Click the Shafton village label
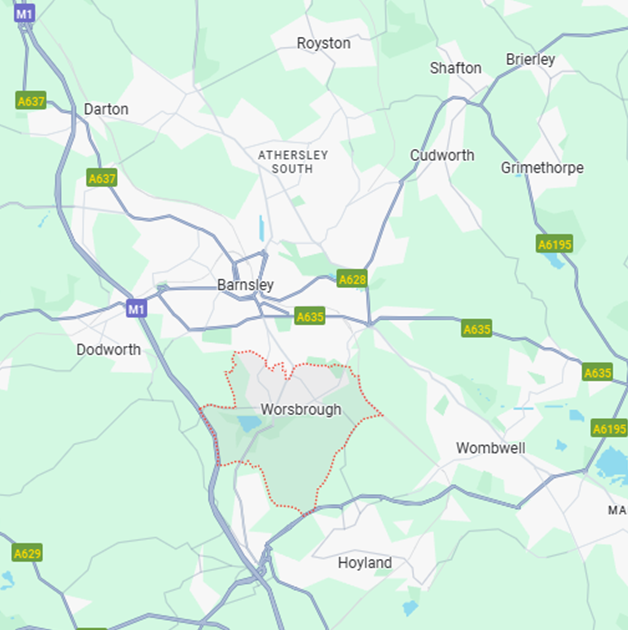 (x=456, y=68)
